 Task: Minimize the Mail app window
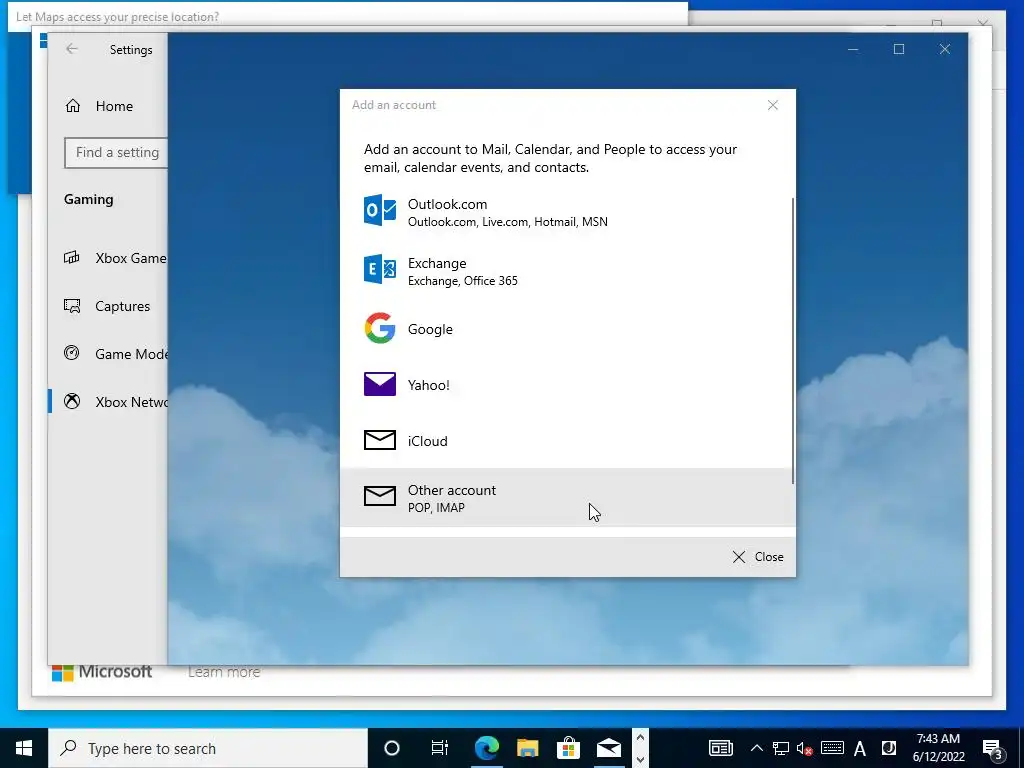[x=853, y=50]
